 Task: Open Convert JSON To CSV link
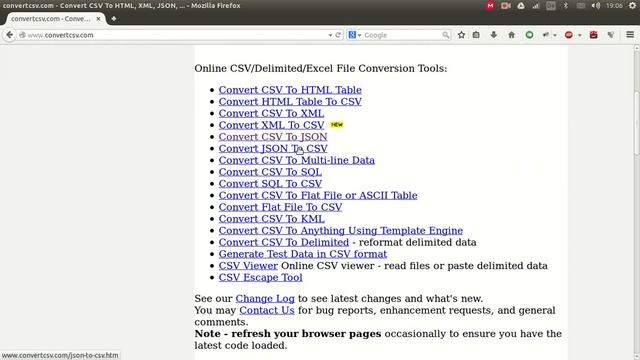273,149
